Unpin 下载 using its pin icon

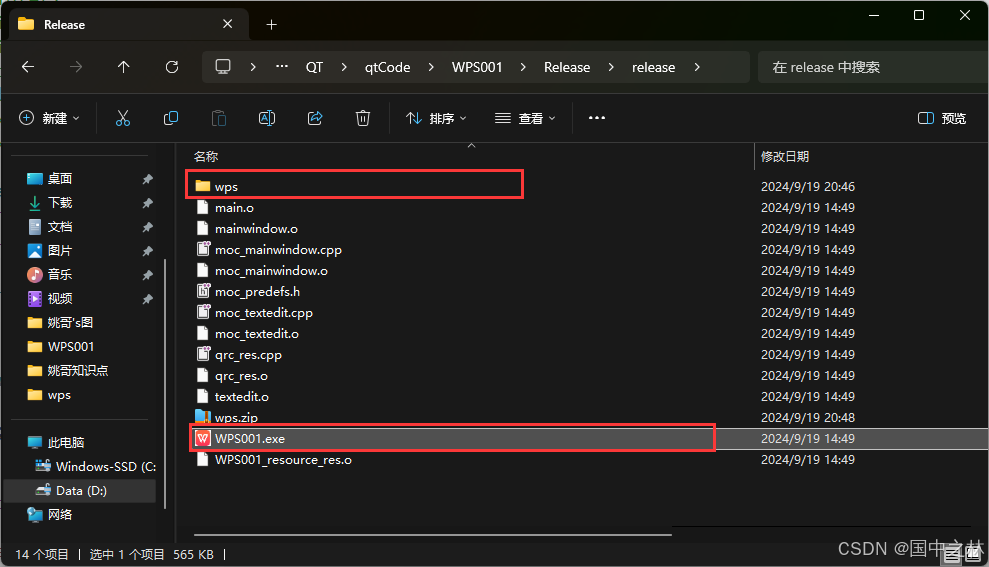[148, 203]
